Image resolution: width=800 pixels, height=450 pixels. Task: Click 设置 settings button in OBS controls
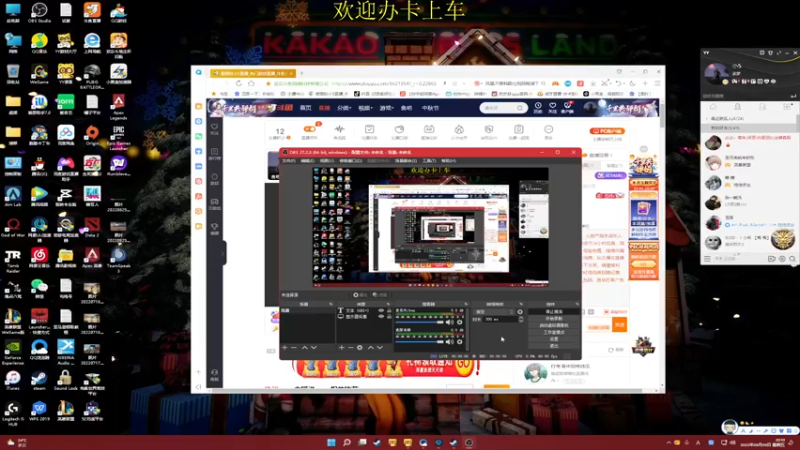pyautogui.click(x=554, y=339)
